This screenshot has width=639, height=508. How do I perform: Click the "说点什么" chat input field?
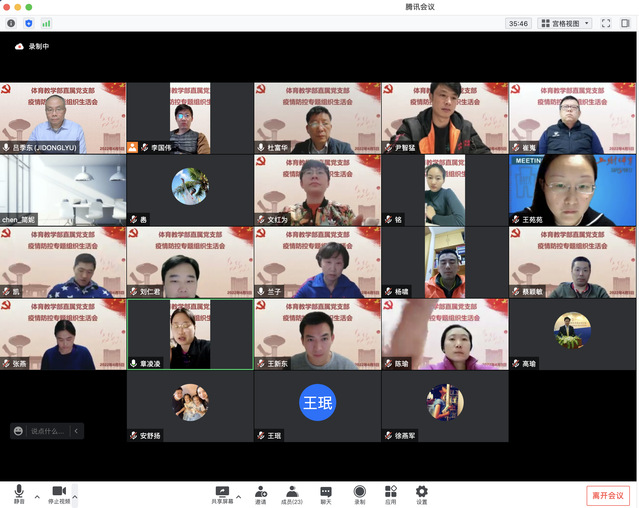tap(46, 431)
